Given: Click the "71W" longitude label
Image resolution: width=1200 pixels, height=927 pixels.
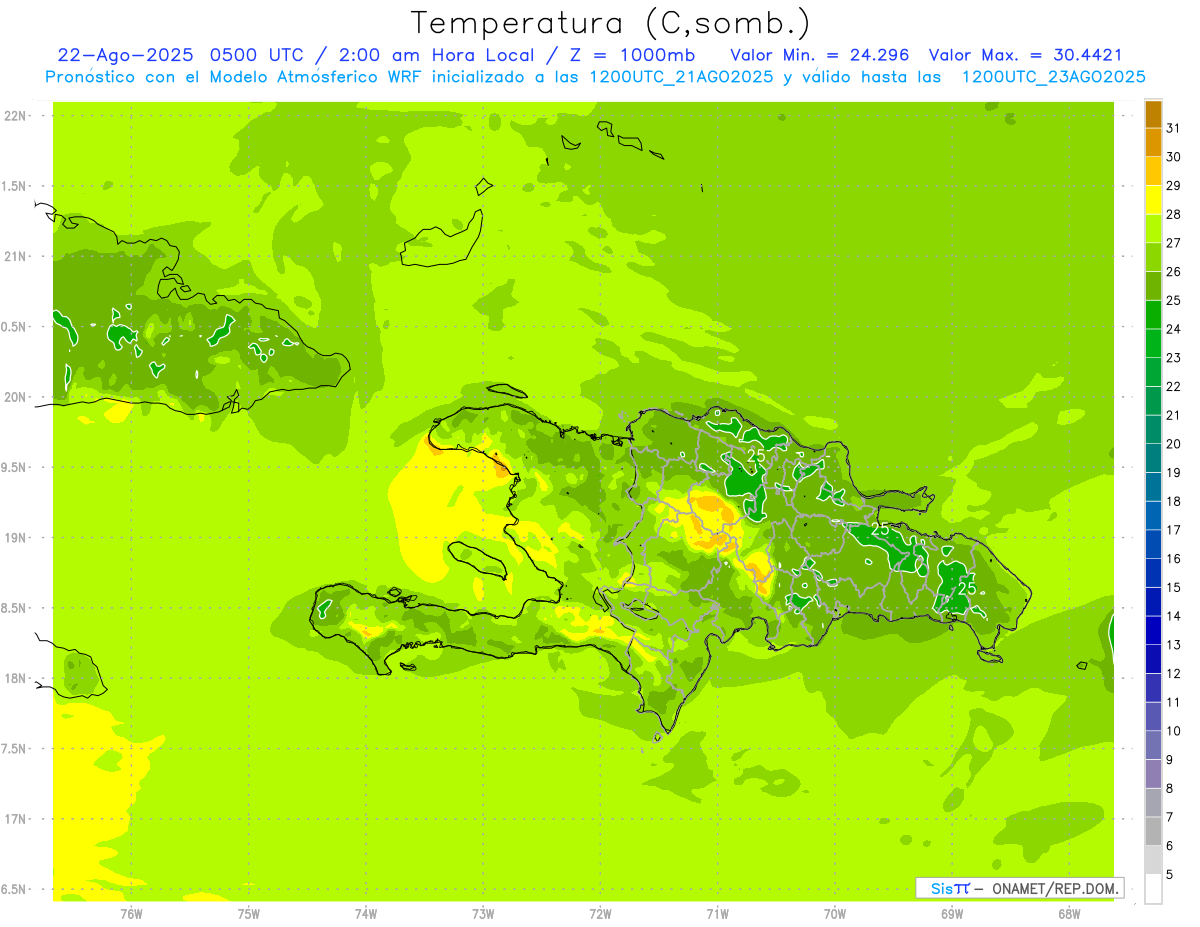Looking at the screenshot, I should pyautogui.click(x=717, y=913).
